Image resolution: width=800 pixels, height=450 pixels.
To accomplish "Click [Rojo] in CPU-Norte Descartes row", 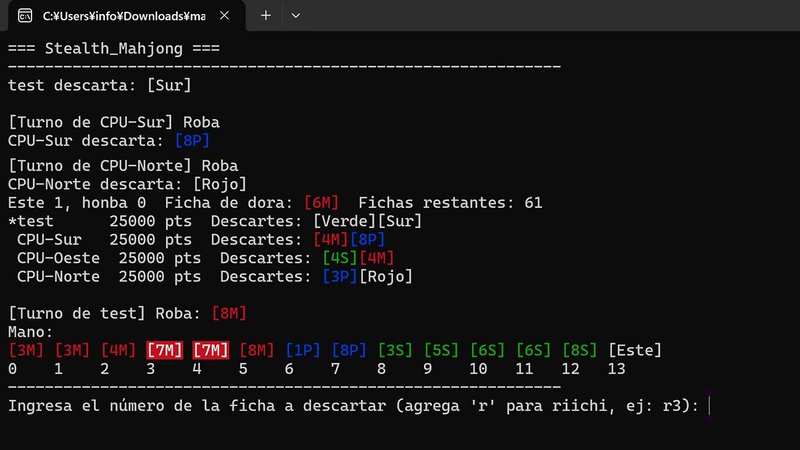I will point(386,277).
